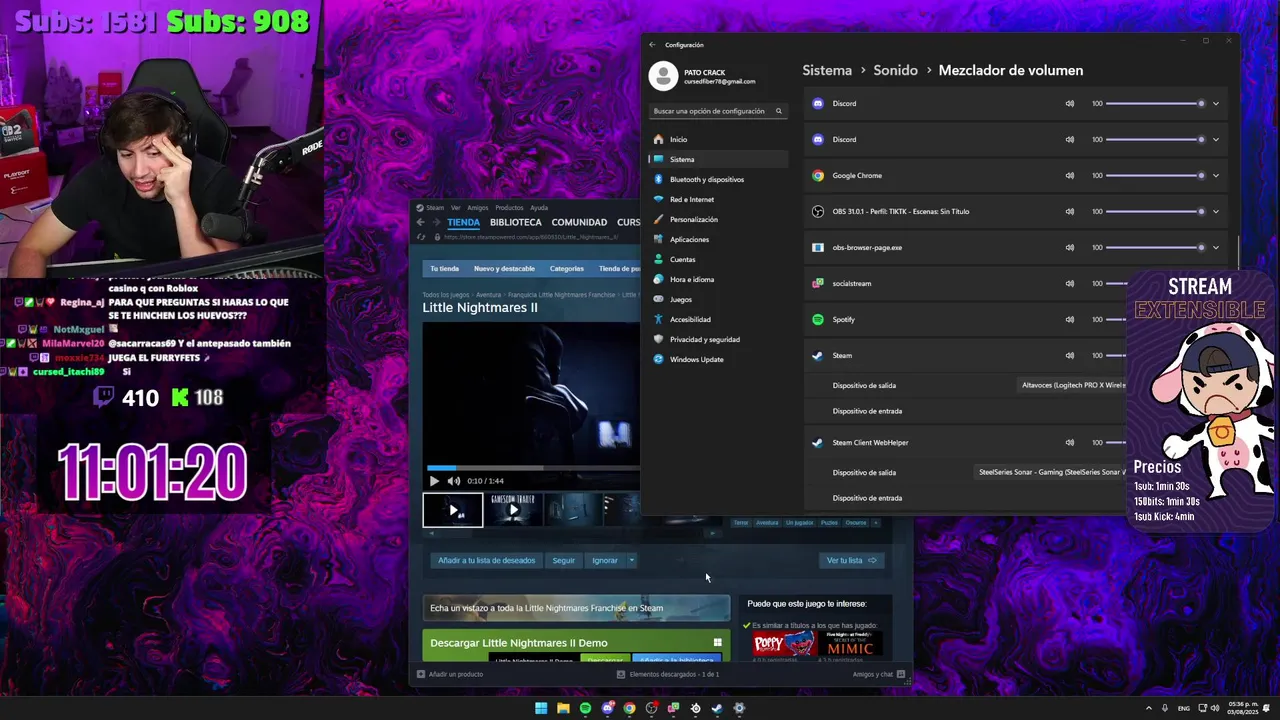
Task: Open Cuentas settings
Action: (718, 259)
